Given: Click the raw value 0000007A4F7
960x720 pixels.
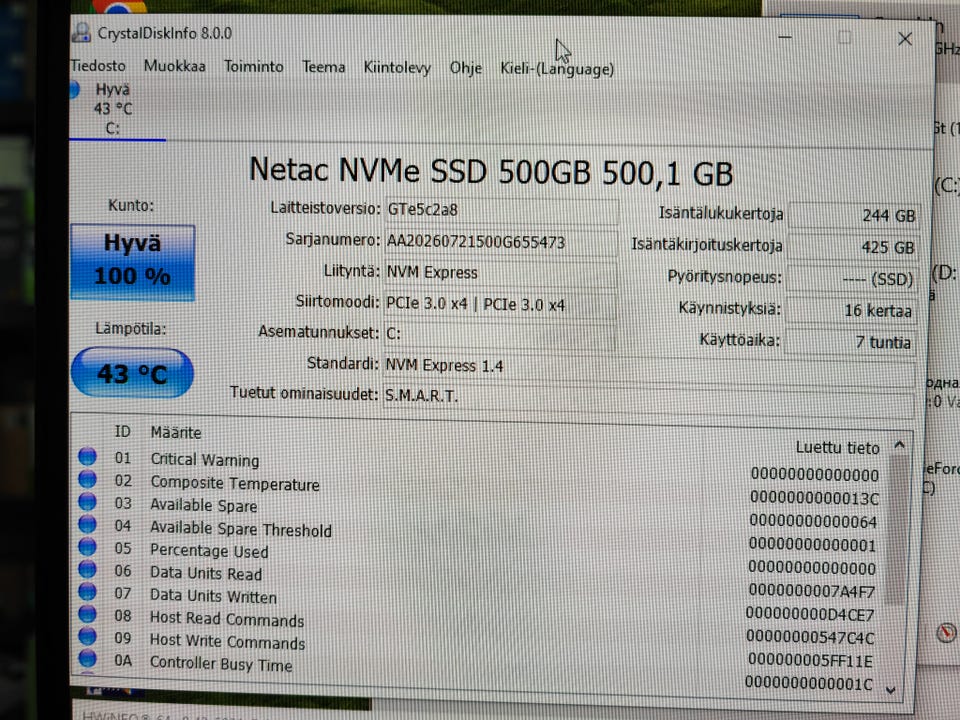Looking at the screenshot, I should [811, 591].
